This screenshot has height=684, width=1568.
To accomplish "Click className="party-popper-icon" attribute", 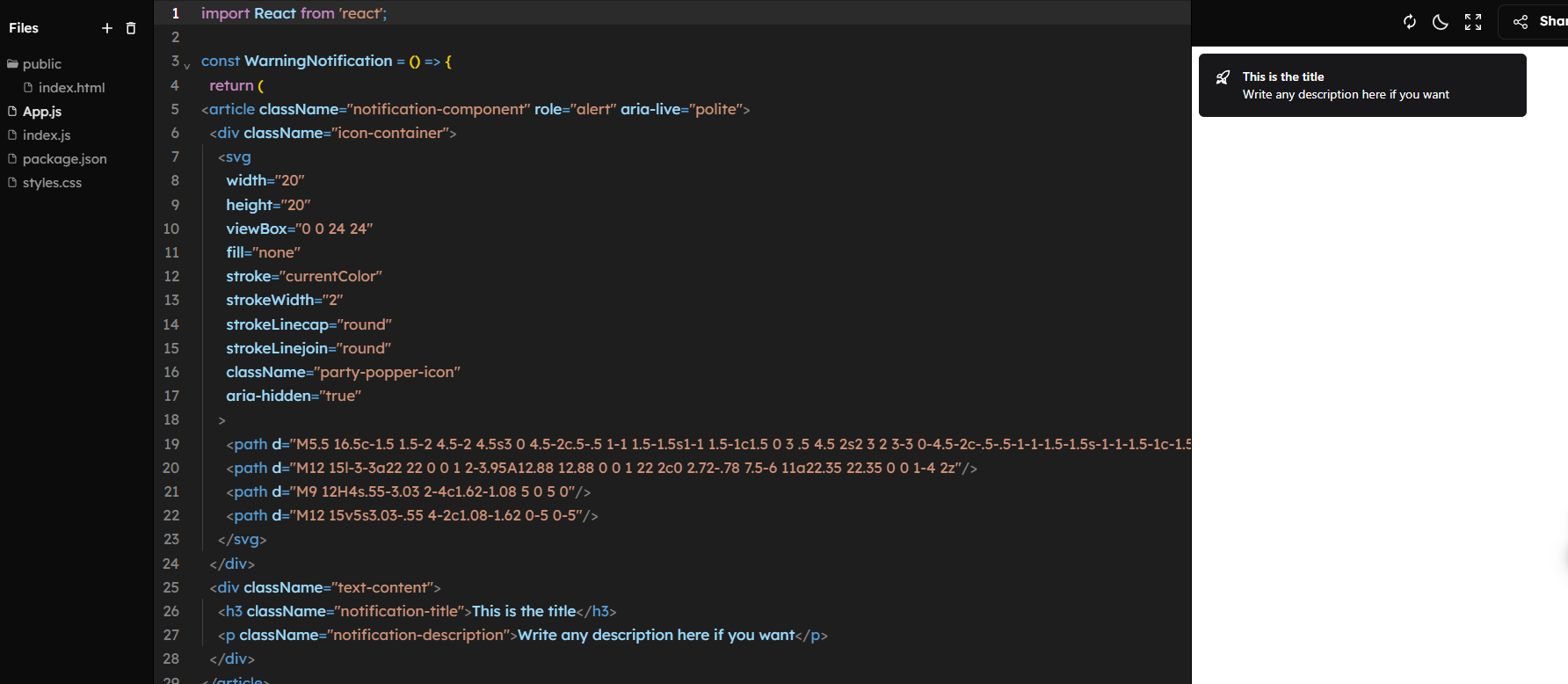I will (x=344, y=372).
